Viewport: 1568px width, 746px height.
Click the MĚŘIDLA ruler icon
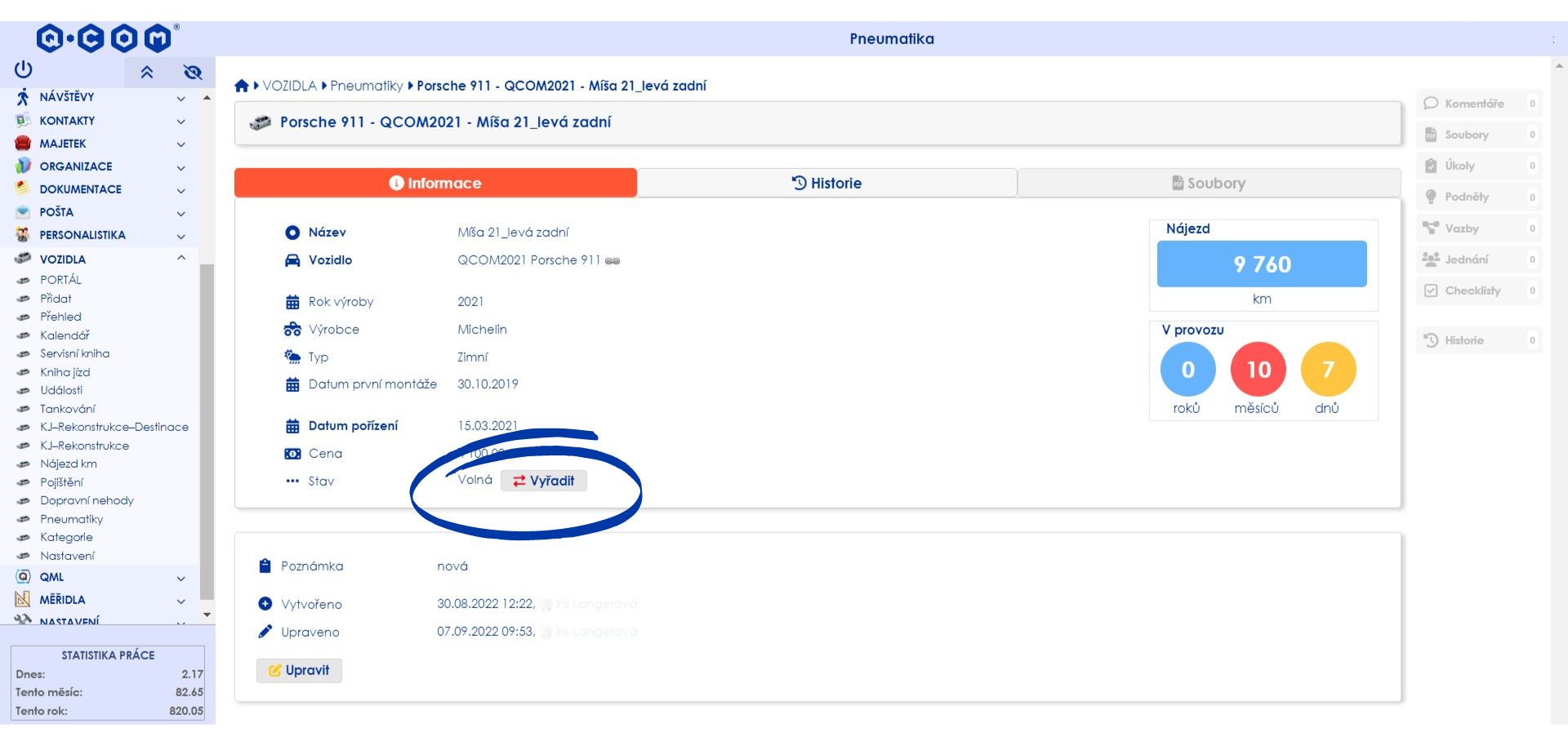click(23, 599)
